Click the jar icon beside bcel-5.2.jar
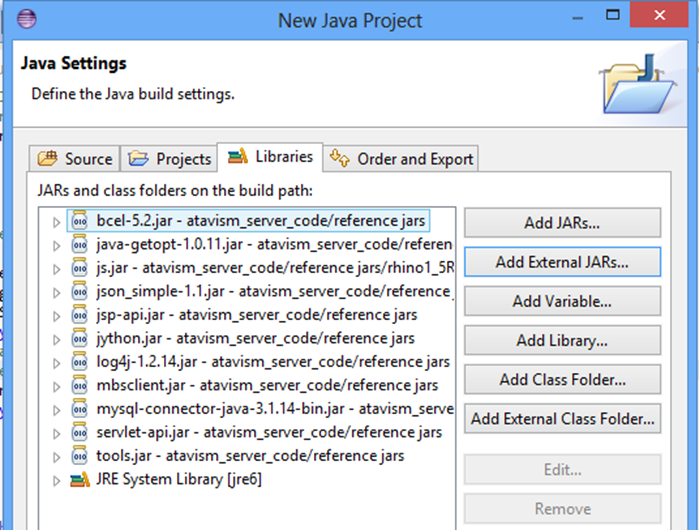 coord(80,220)
